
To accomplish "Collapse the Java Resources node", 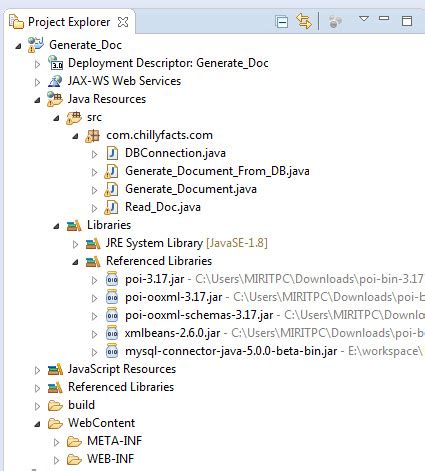I will click(37, 100).
